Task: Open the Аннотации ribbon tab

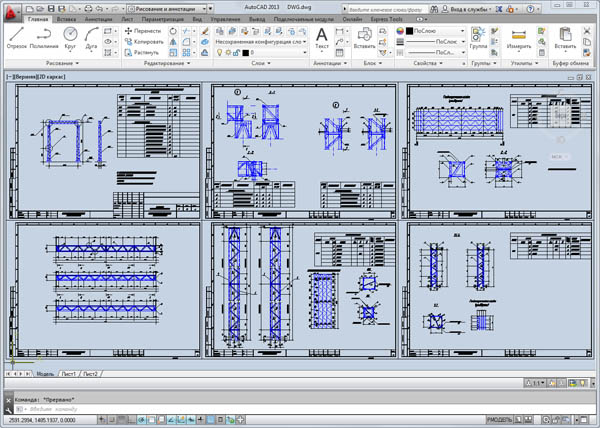Action: click(99, 18)
